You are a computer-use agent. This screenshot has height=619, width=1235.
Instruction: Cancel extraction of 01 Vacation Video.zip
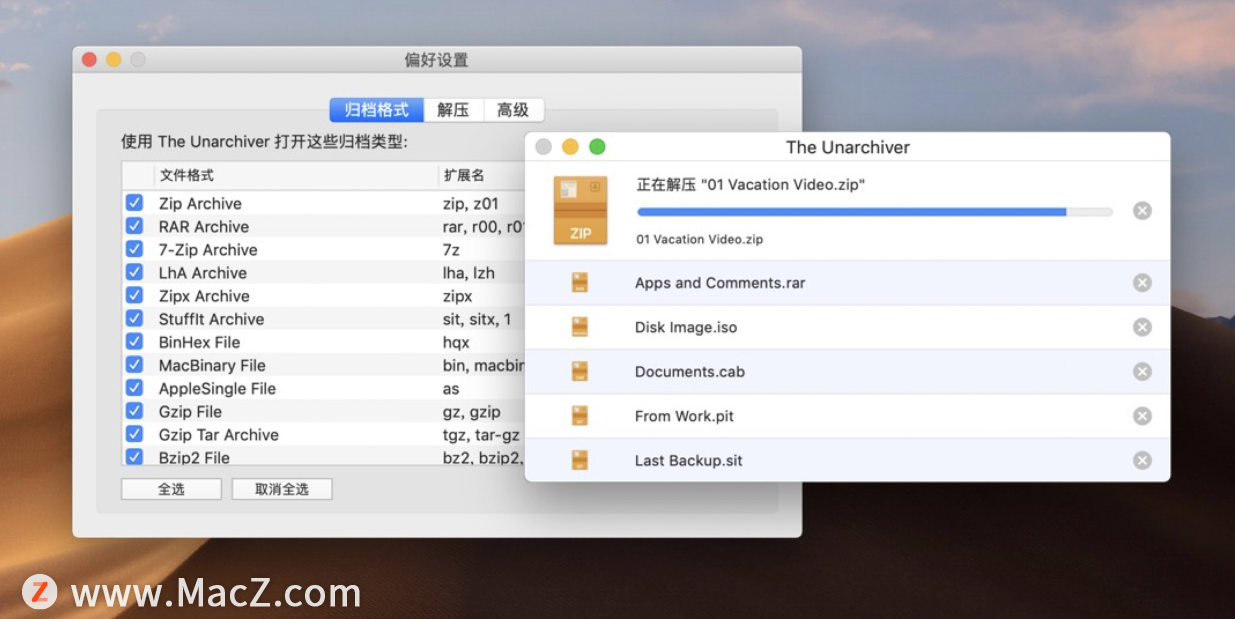coord(1142,210)
